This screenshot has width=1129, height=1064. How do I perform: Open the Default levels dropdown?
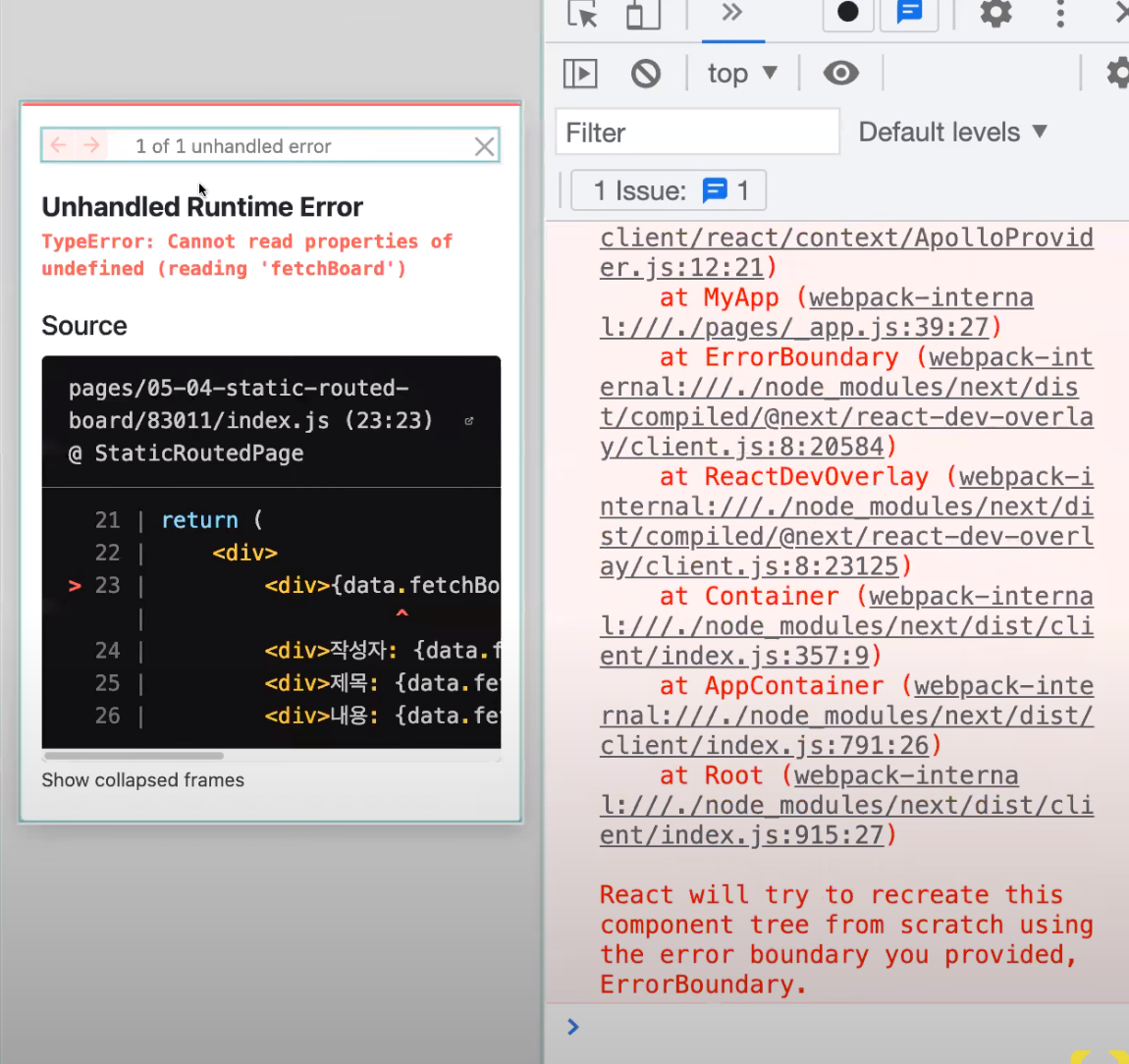951,132
